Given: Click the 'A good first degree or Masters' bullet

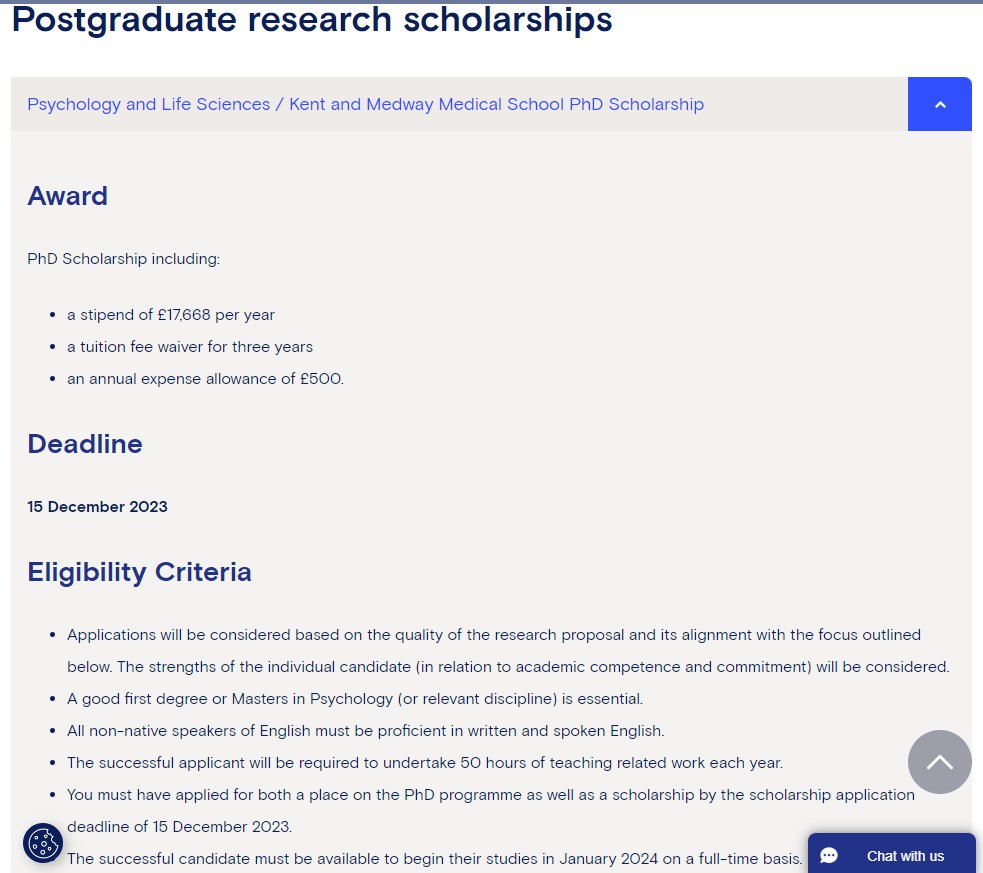Looking at the screenshot, I should (355, 699).
